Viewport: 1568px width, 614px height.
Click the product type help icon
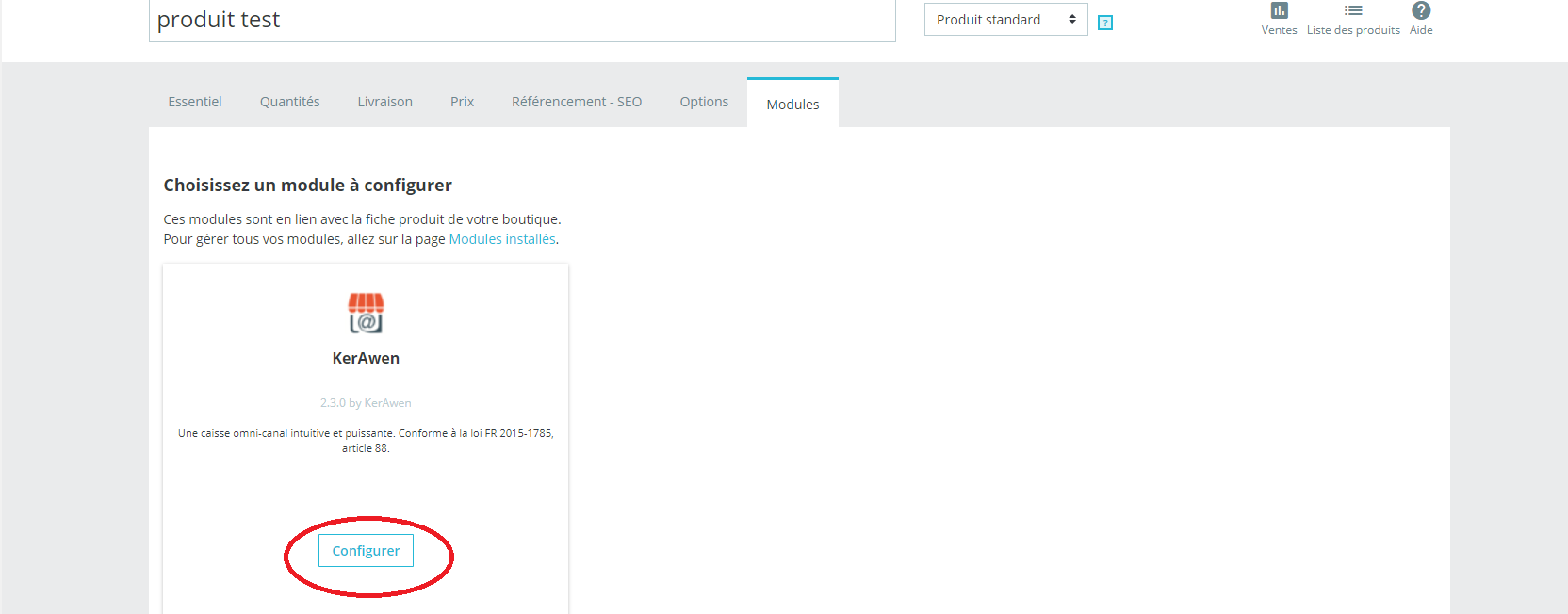pyautogui.click(x=1105, y=23)
